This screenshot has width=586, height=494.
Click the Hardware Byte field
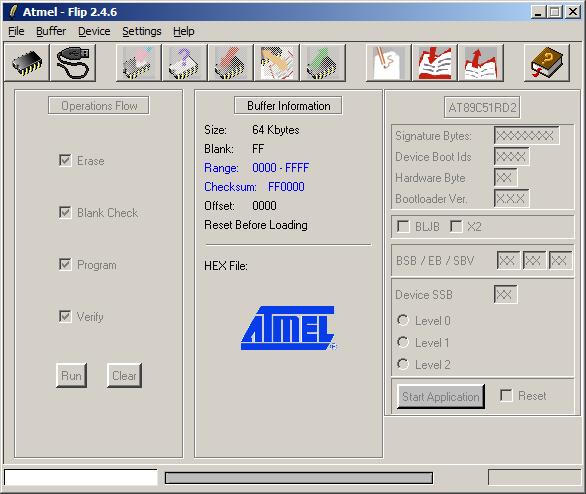click(x=506, y=177)
